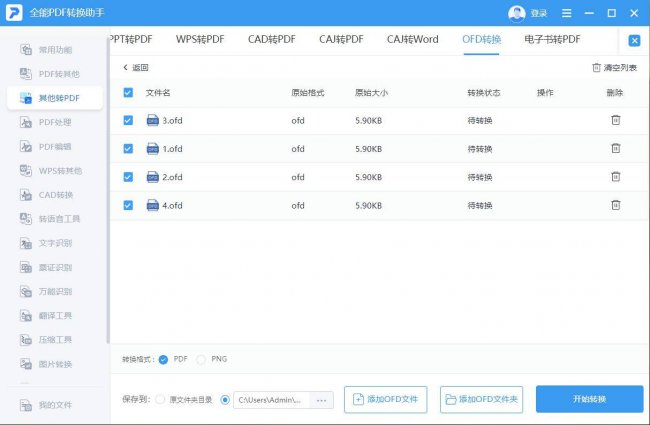Delete 2.ofd with its trash icon
The image size is (650, 425).
[616, 177]
